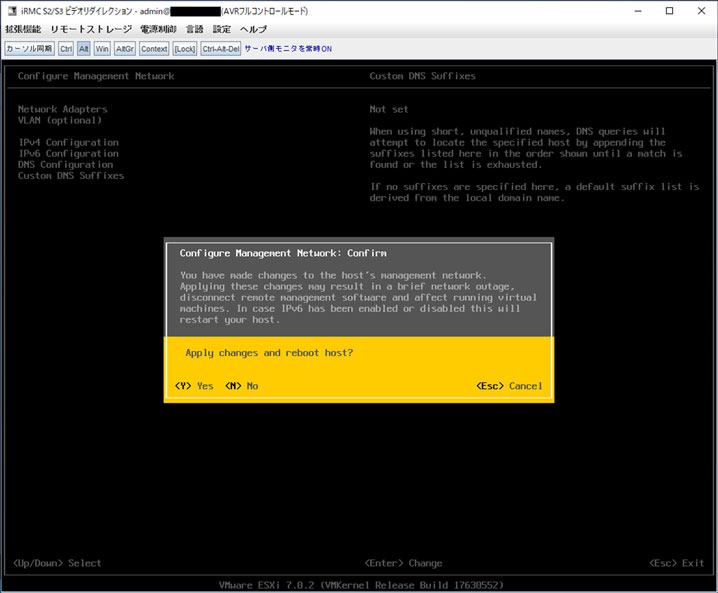Open the 設定 menu
Screen dimensions: 718x593
point(222,29)
